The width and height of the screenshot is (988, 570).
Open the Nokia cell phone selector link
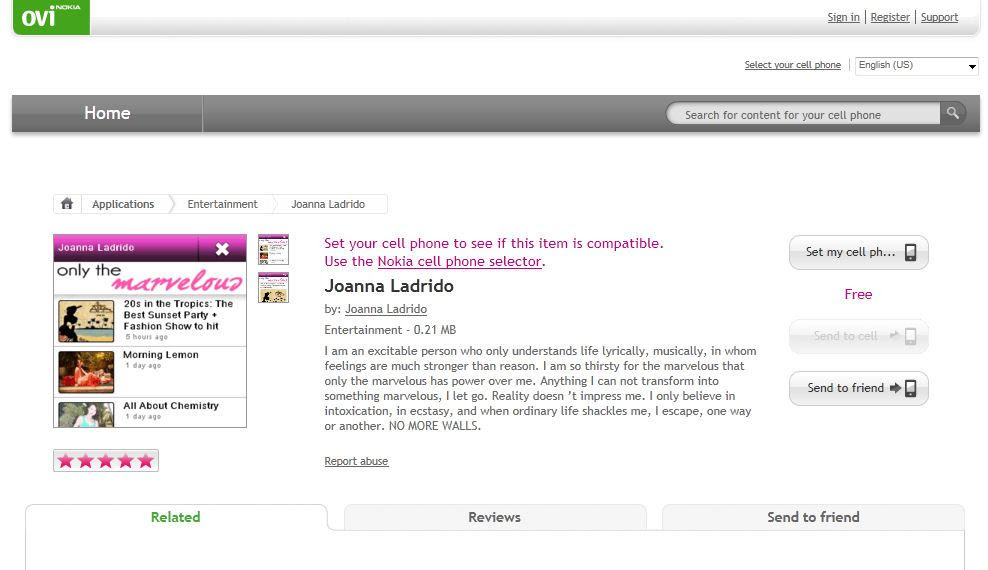tap(459, 261)
